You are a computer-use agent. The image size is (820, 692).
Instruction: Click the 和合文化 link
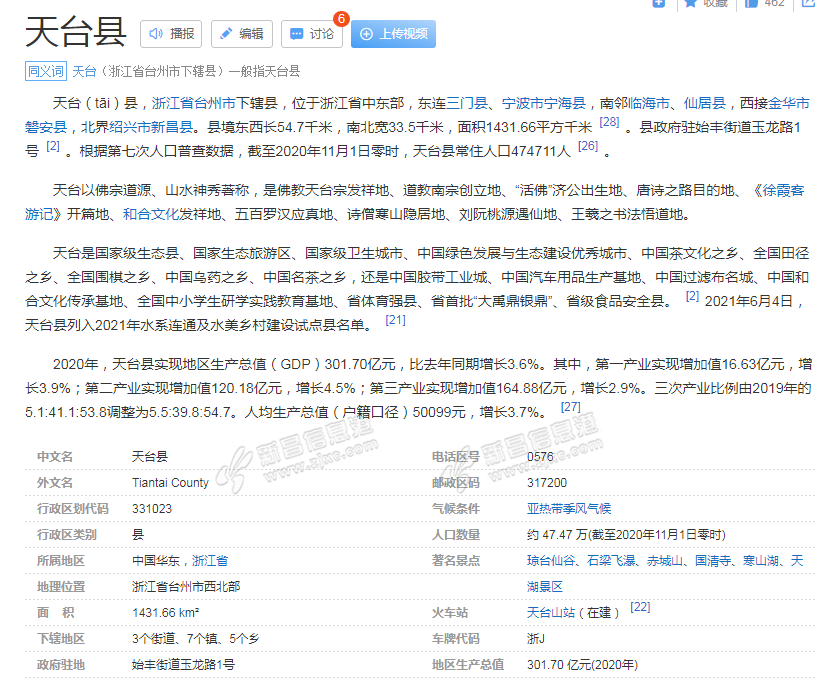click(x=150, y=214)
